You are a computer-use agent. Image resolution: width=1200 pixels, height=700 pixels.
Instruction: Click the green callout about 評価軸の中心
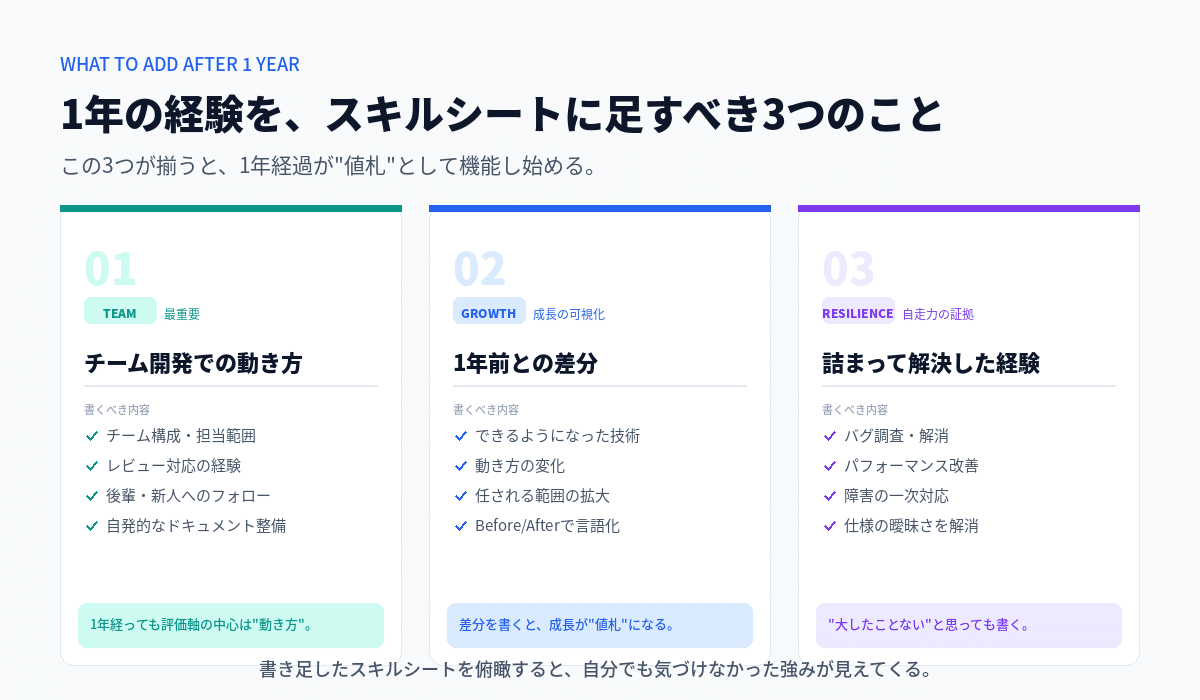click(x=231, y=625)
